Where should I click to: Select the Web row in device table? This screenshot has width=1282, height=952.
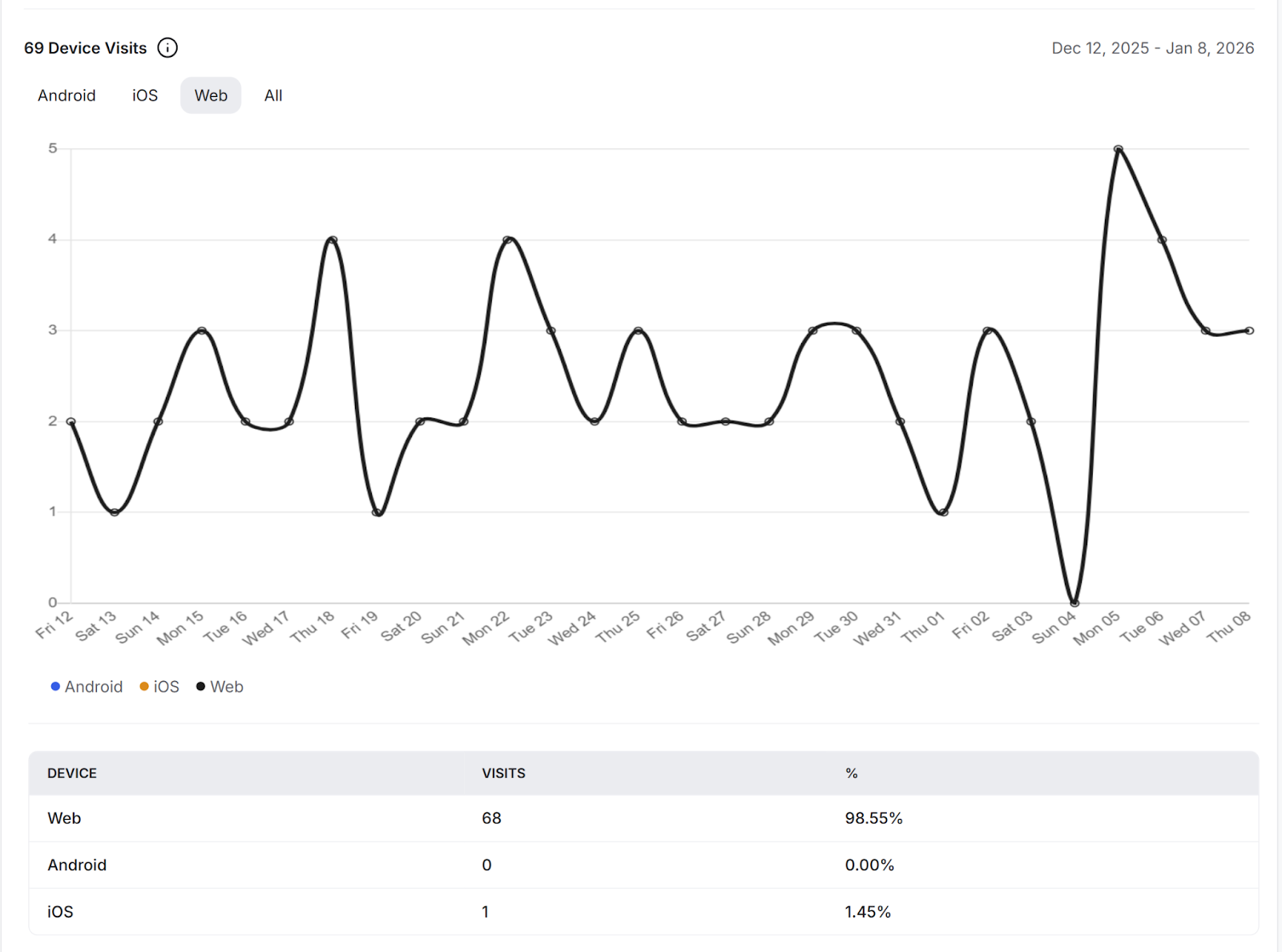(x=64, y=818)
